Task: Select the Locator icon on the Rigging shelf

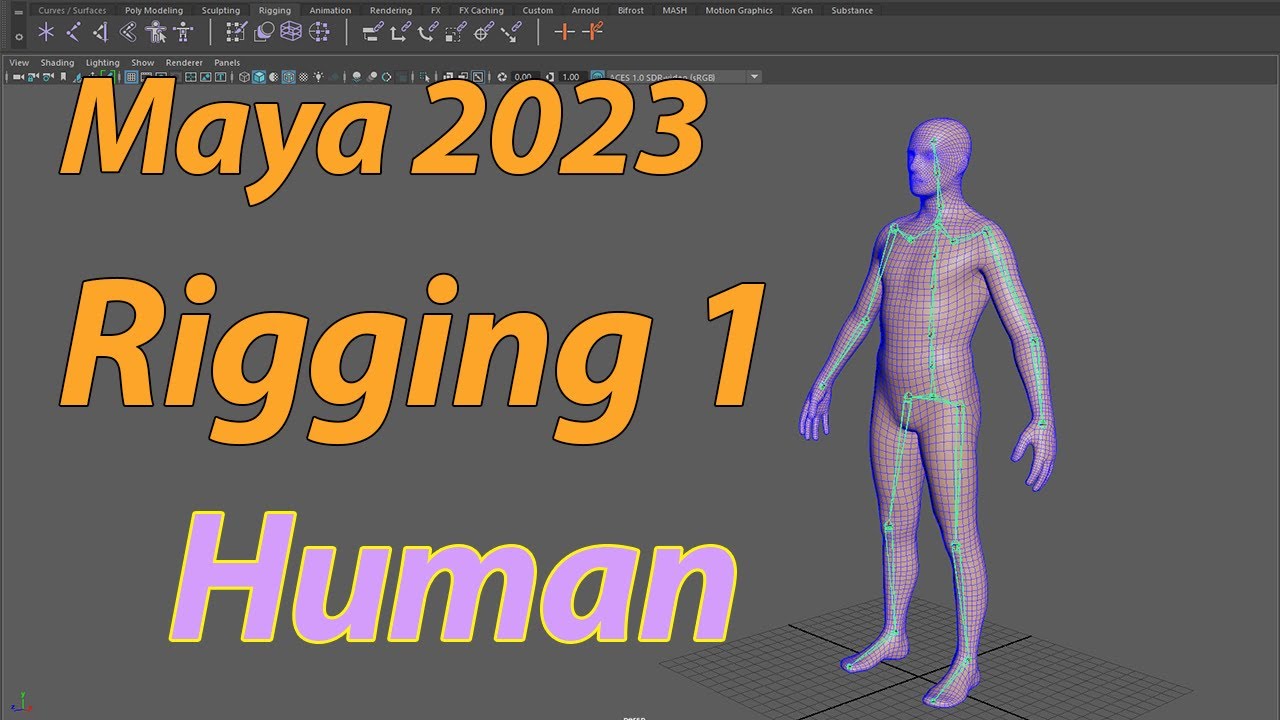Action: pos(46,32)
